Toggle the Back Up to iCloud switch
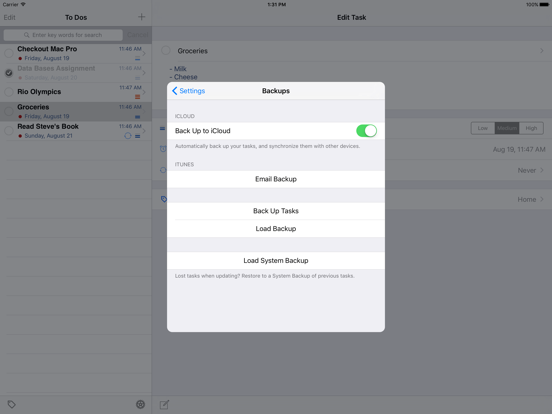 coord(366,131)
